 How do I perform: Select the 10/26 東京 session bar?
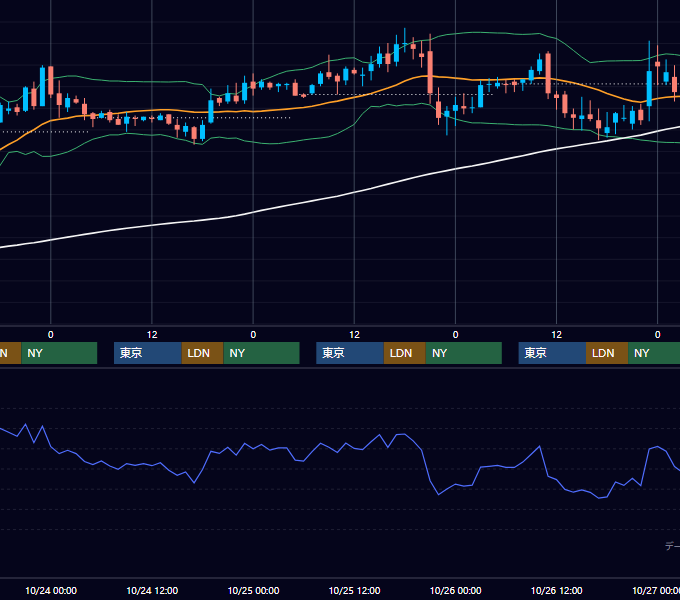pos(552,353)
